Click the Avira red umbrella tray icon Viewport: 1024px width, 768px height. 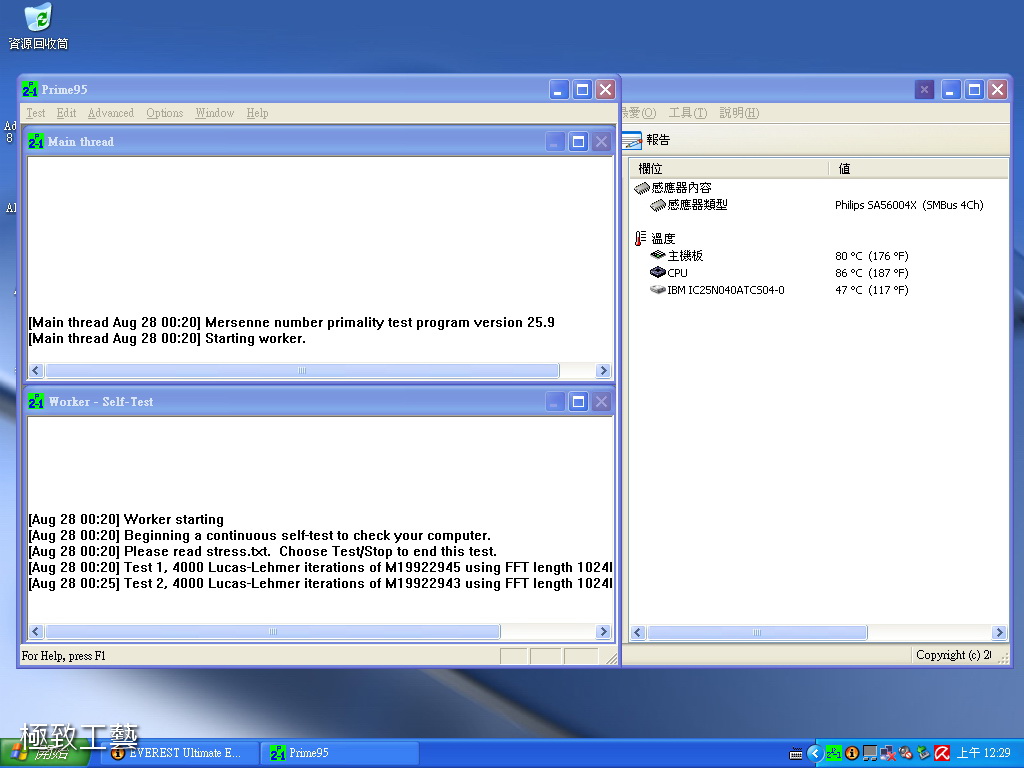coord(942,753)
